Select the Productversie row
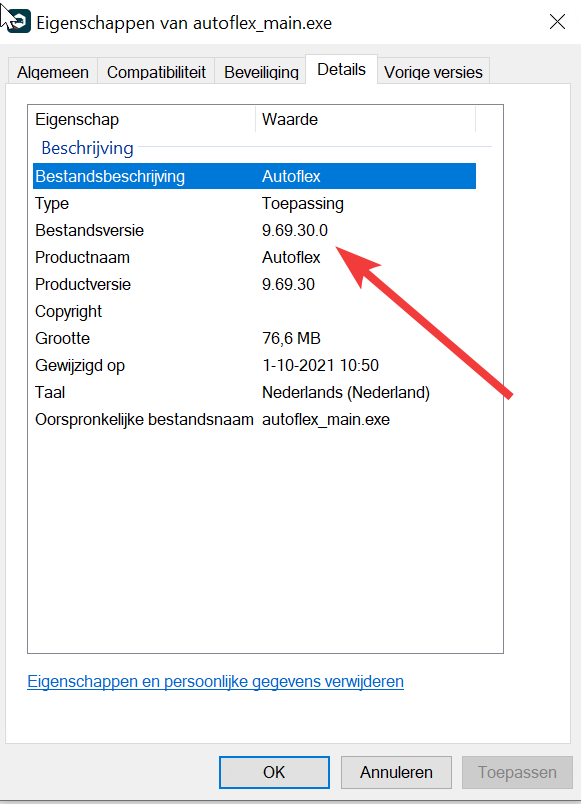The width and height of the screenshot is (581, 804). click(254, 285)
